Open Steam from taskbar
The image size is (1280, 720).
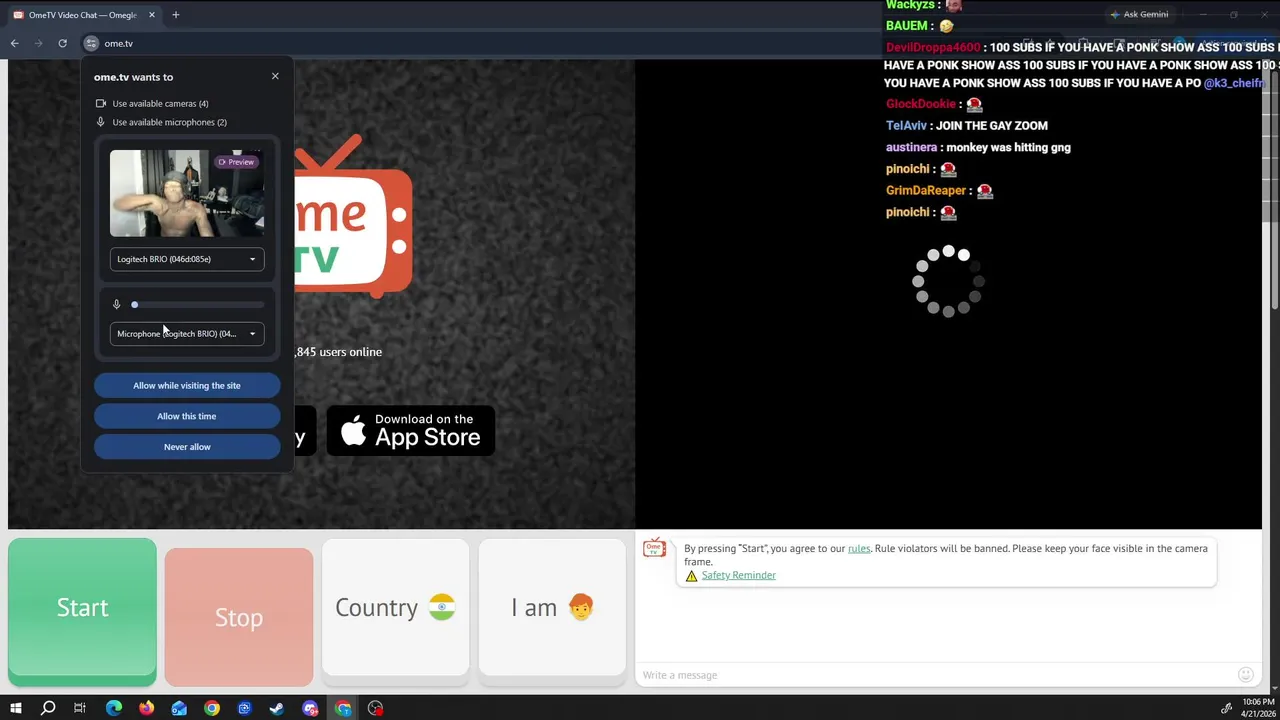pos(277,708)
